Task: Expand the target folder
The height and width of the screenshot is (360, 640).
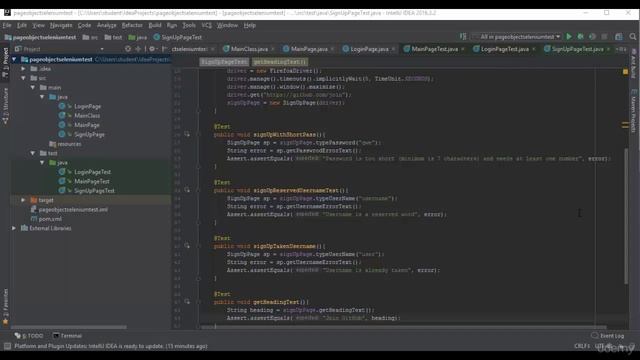Action: pos(23,200)
